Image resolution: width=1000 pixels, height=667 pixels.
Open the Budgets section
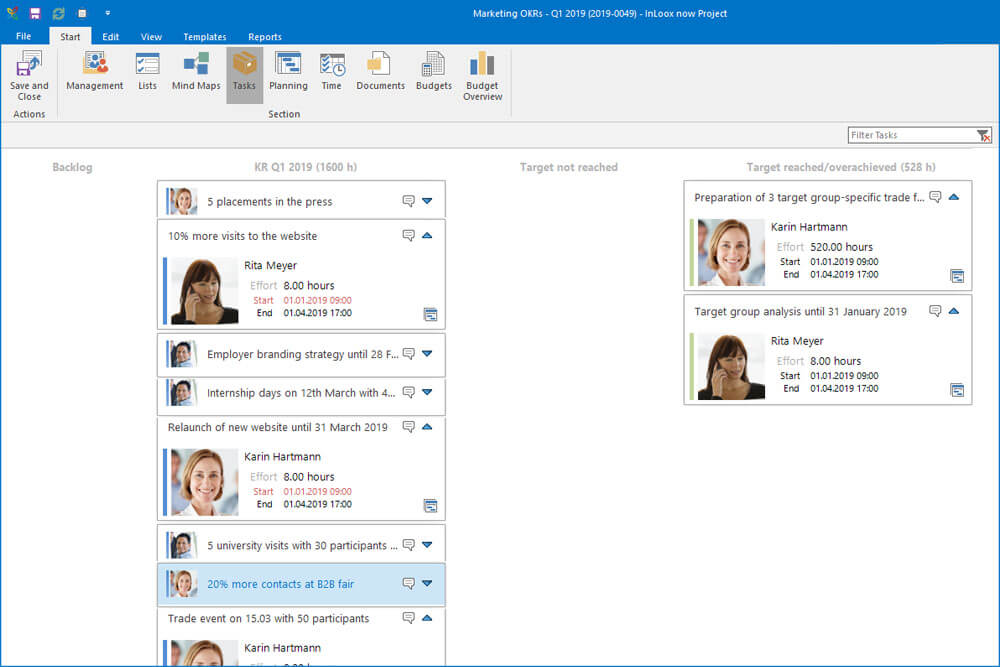click(434, 71)
